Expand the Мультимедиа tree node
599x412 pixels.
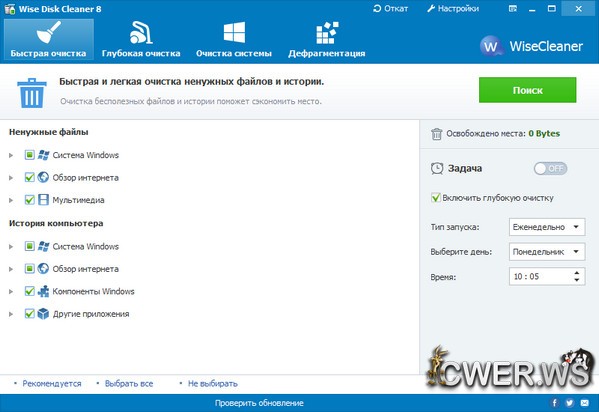pos(11,200)
